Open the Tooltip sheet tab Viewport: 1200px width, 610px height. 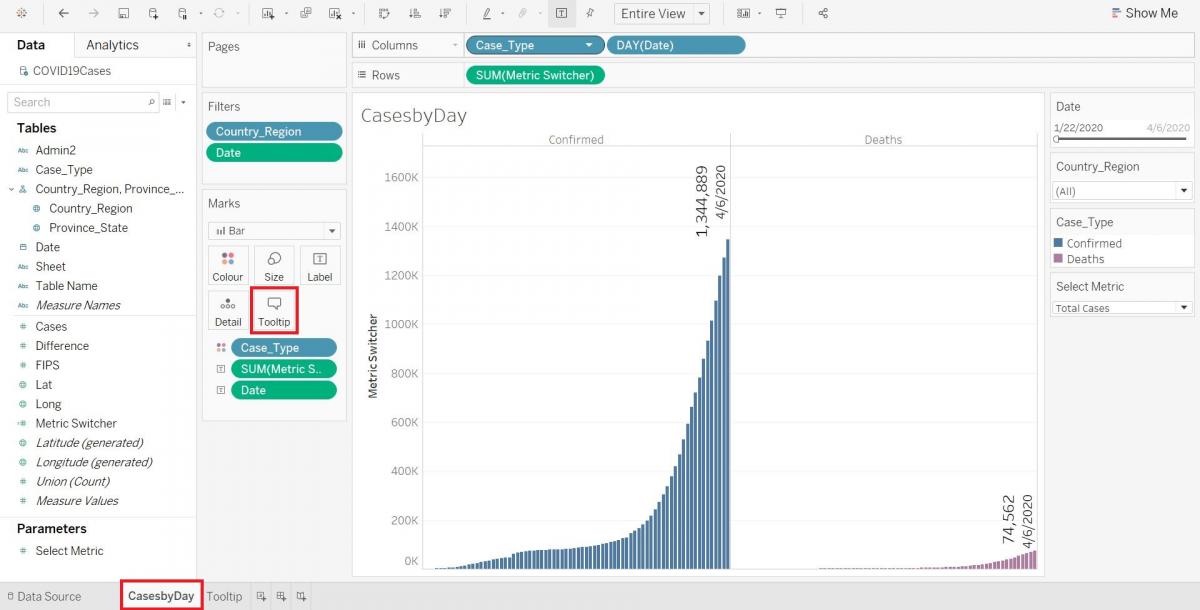(224, 596)
